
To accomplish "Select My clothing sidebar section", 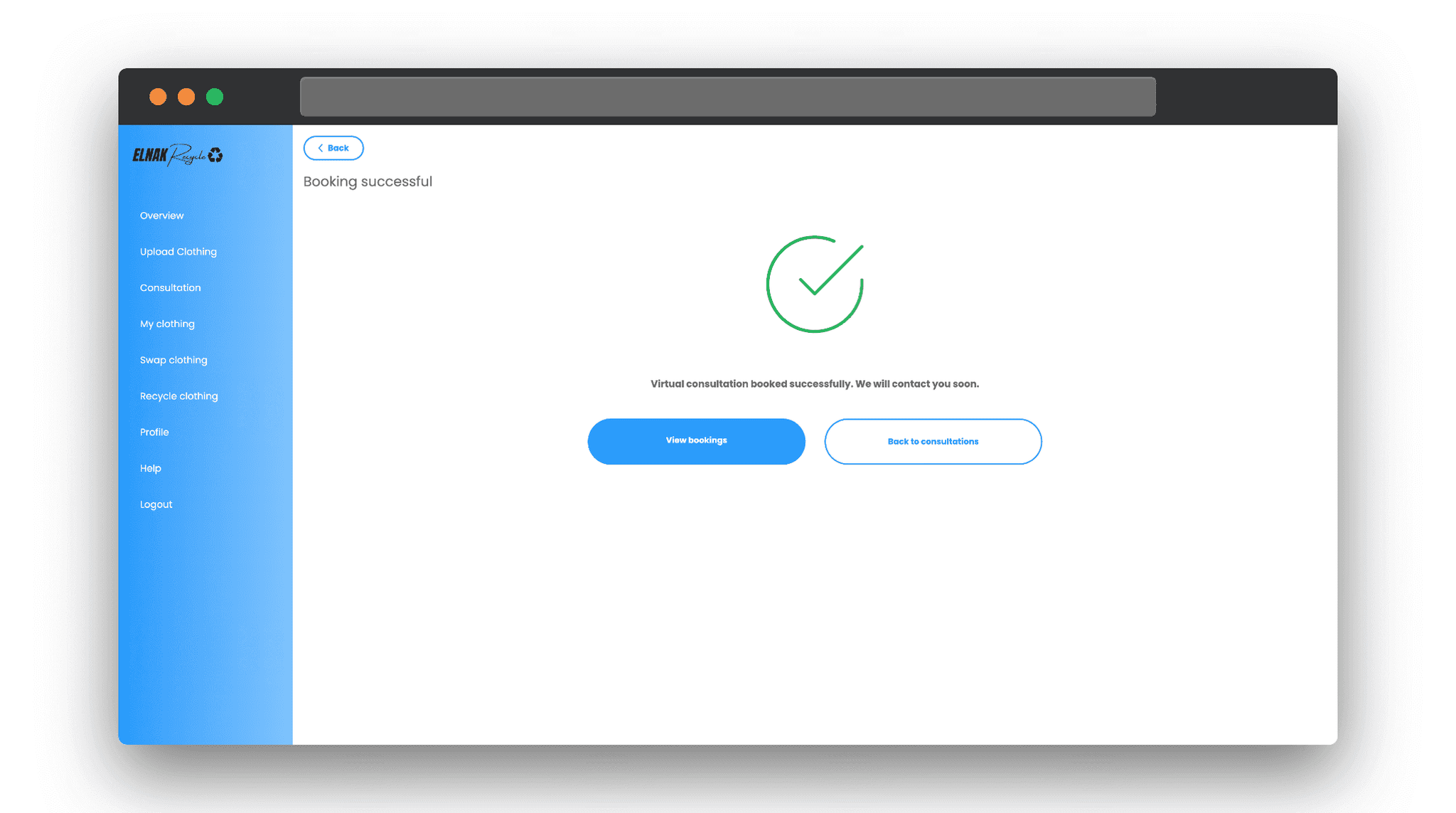I will [167, 323].
